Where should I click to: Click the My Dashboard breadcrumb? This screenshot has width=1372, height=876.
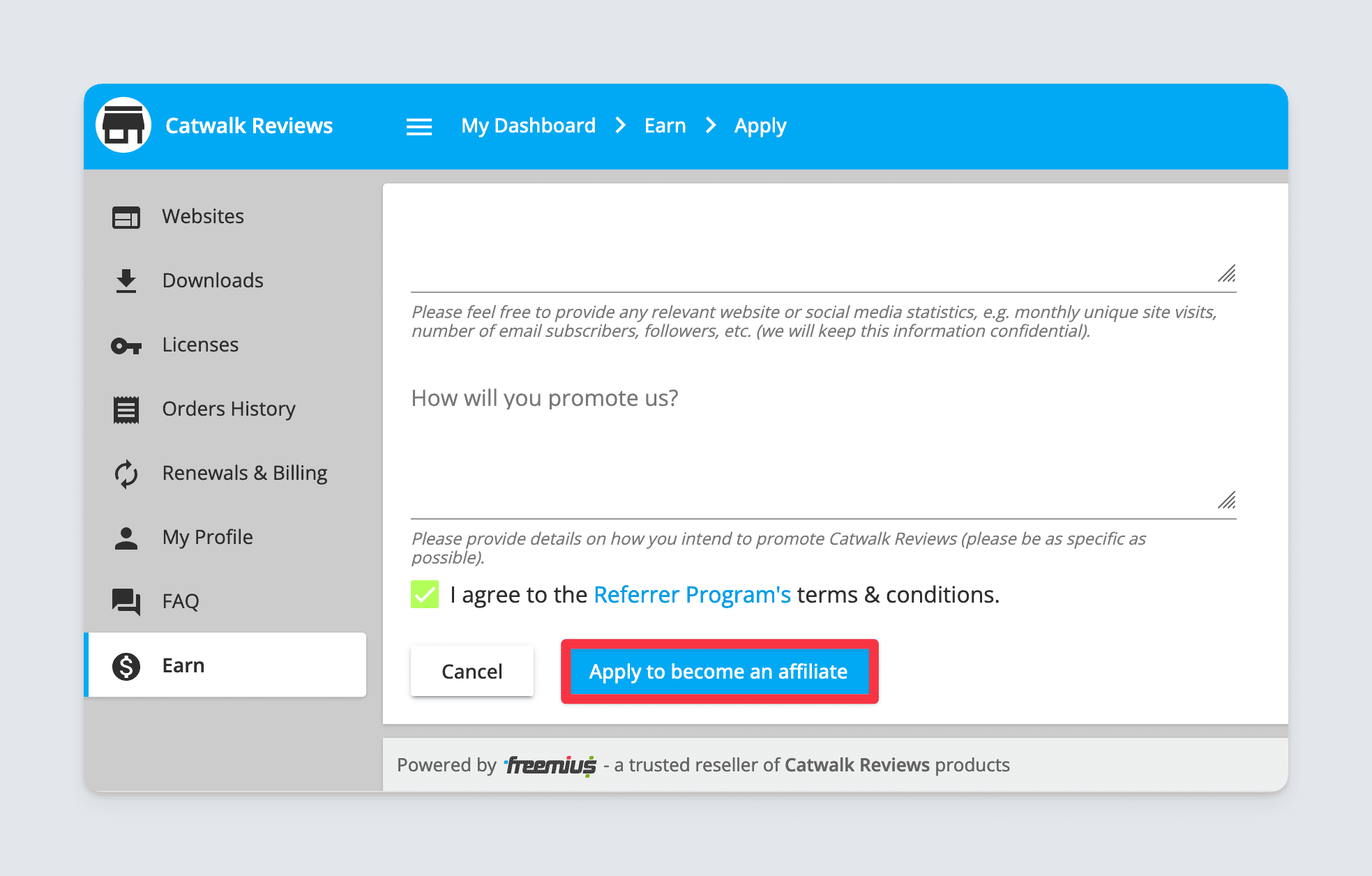click(528, 126)
